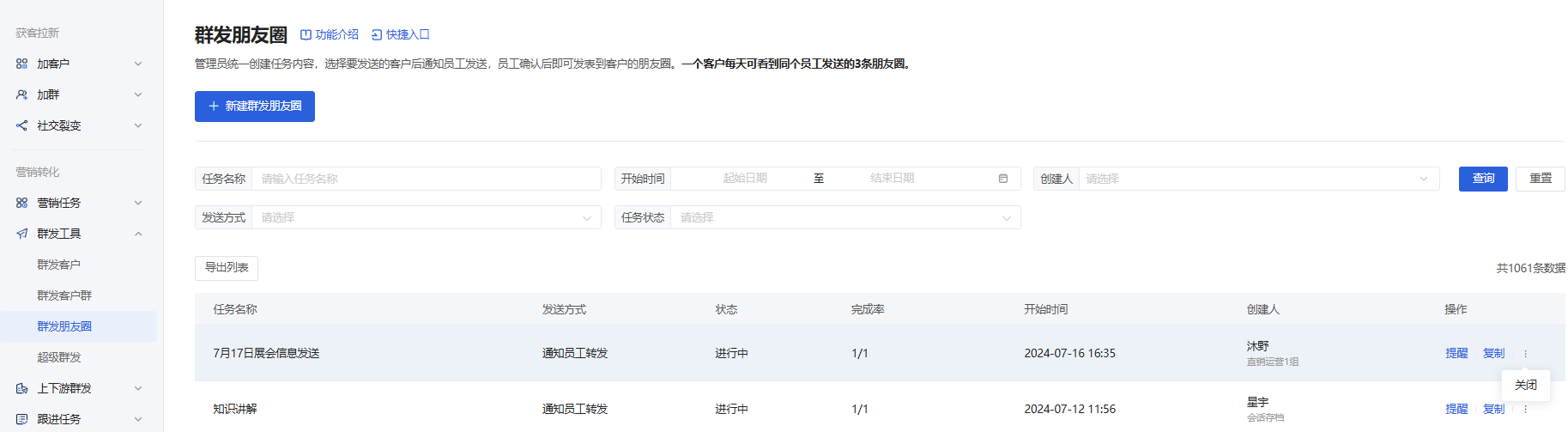Screen dimensions: 1568x432
Task: Expand the 营销任务 menu chevron
Action: point(138,203)
